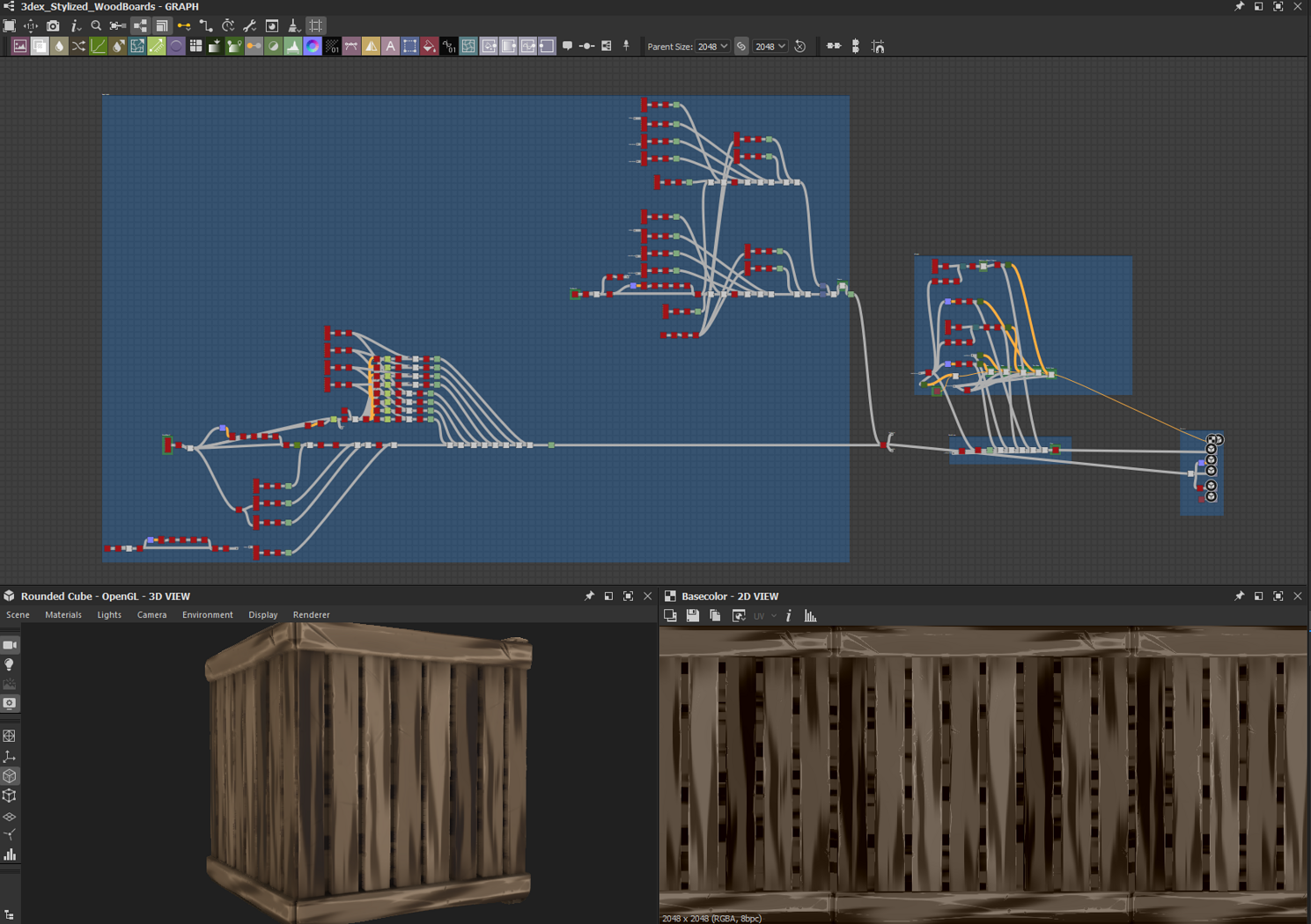Open the Environment menu in 3D view
Screen dimensions: 1311x924
207,615
